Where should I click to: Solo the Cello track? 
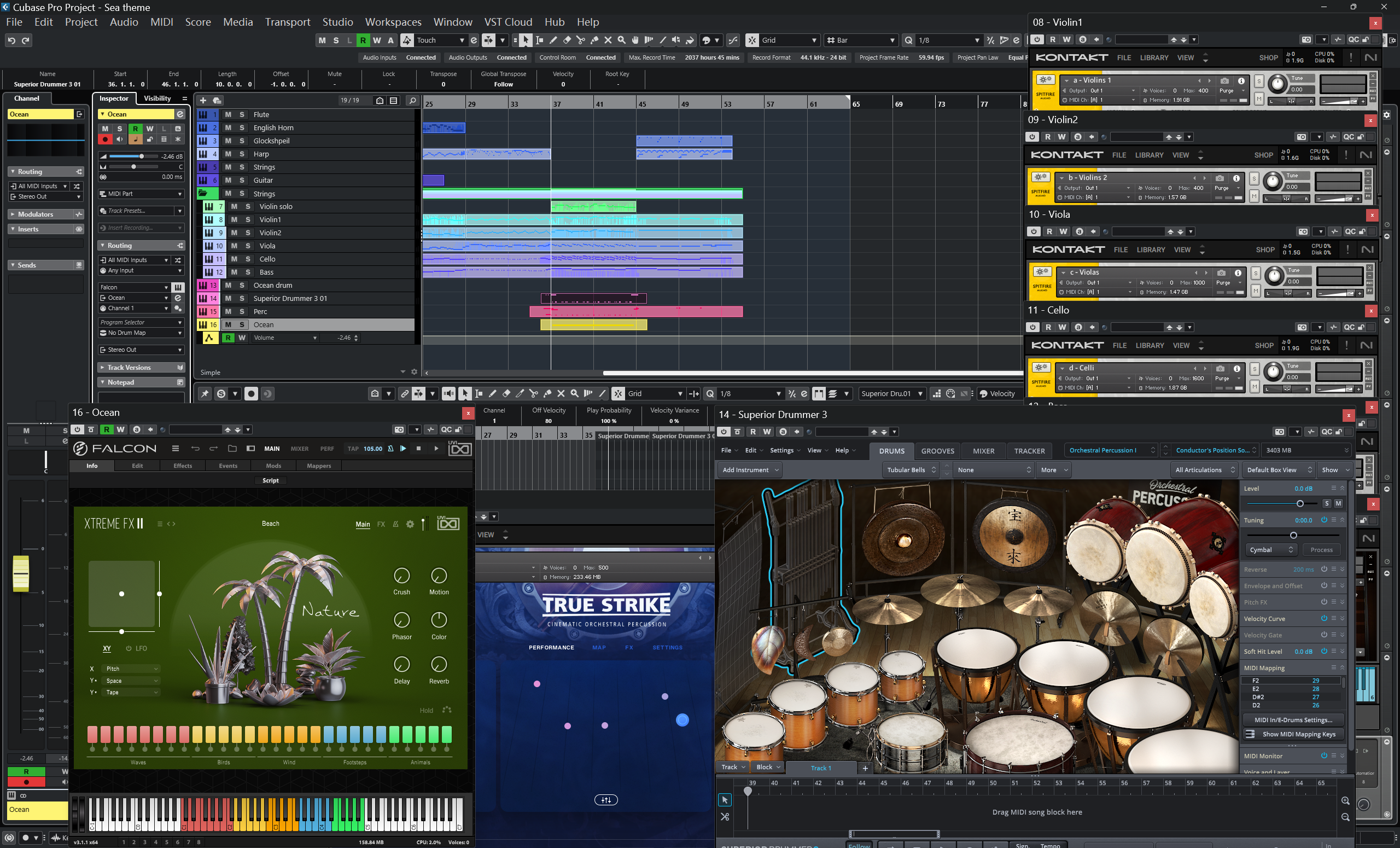point(248,259)
